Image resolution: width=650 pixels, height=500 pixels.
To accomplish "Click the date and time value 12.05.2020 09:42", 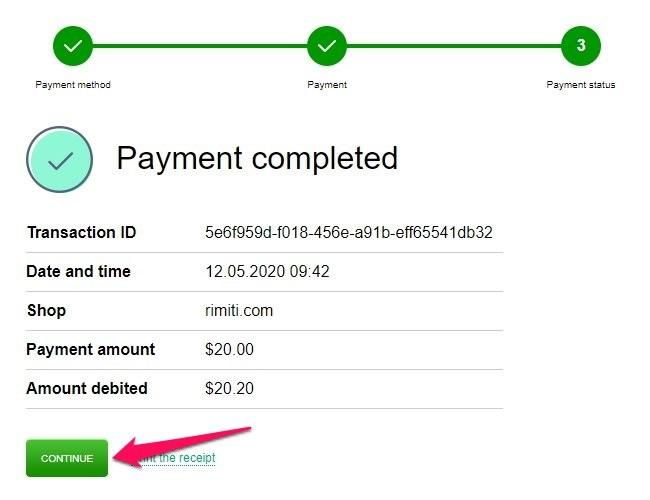I will (x=267, y=272).
